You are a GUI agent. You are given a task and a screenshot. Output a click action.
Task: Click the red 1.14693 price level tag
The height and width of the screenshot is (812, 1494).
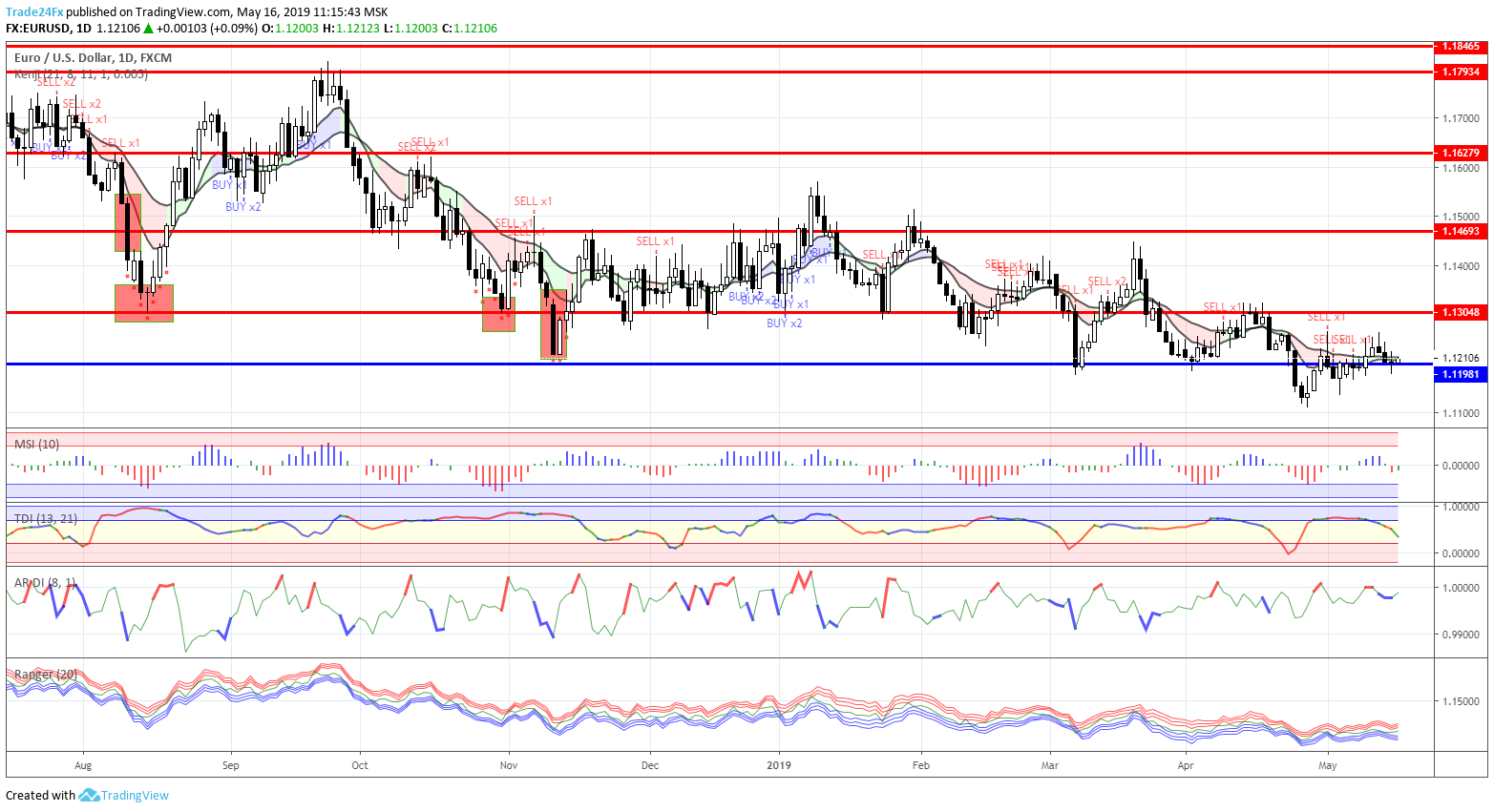(1461, 231)
